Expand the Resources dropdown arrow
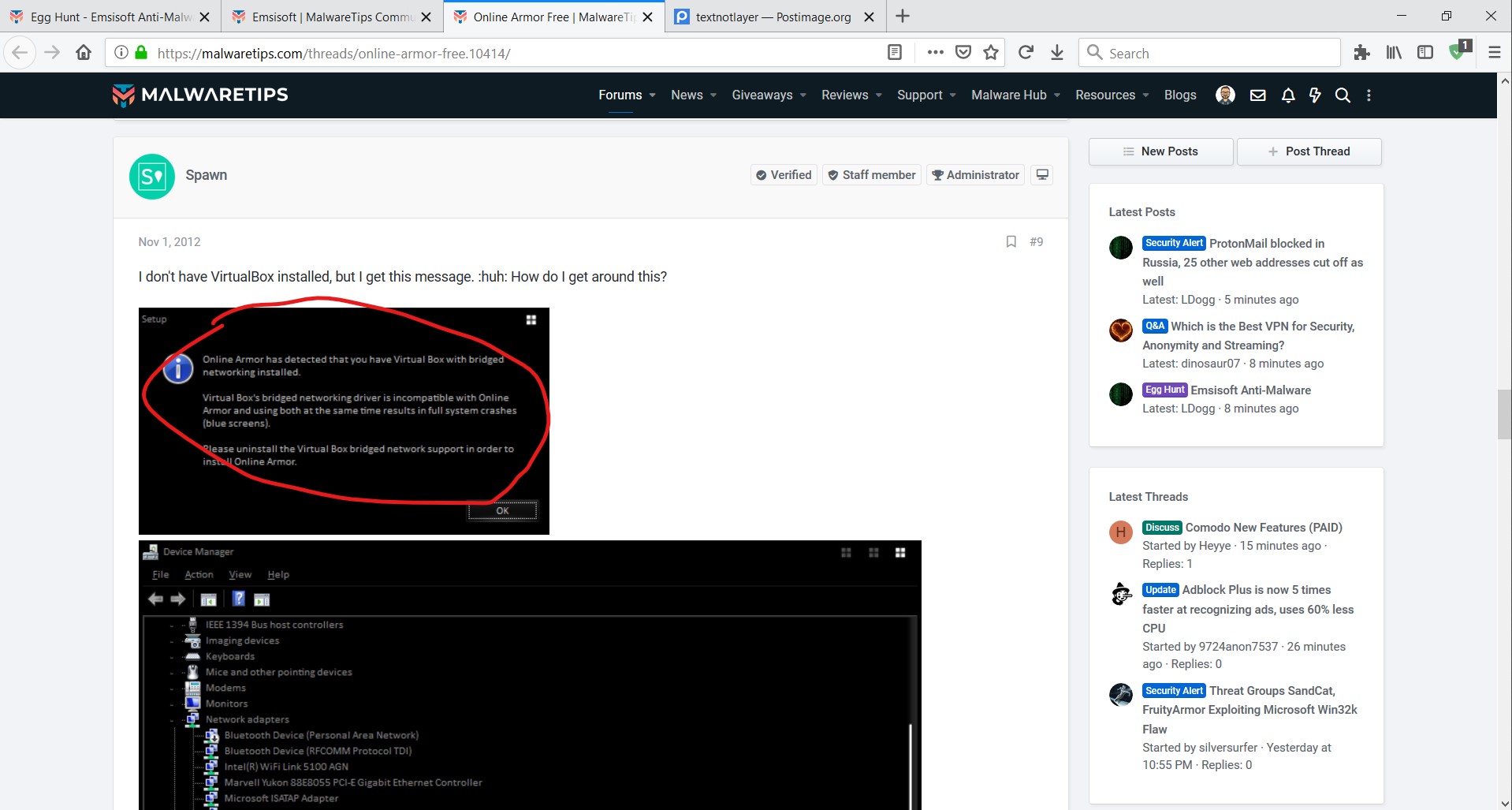 (1146, 95)
